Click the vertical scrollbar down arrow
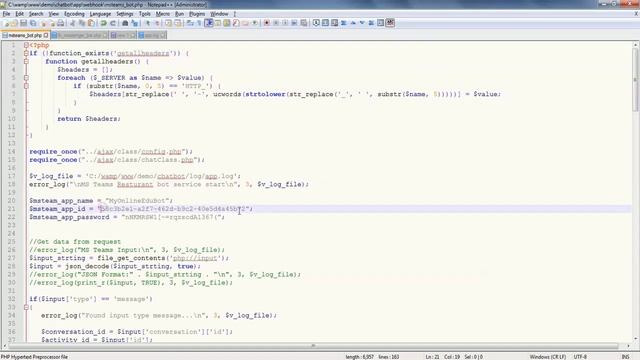The width and height of the screenshot is (640, 360). pyautogui.click(x=636, y=339)
